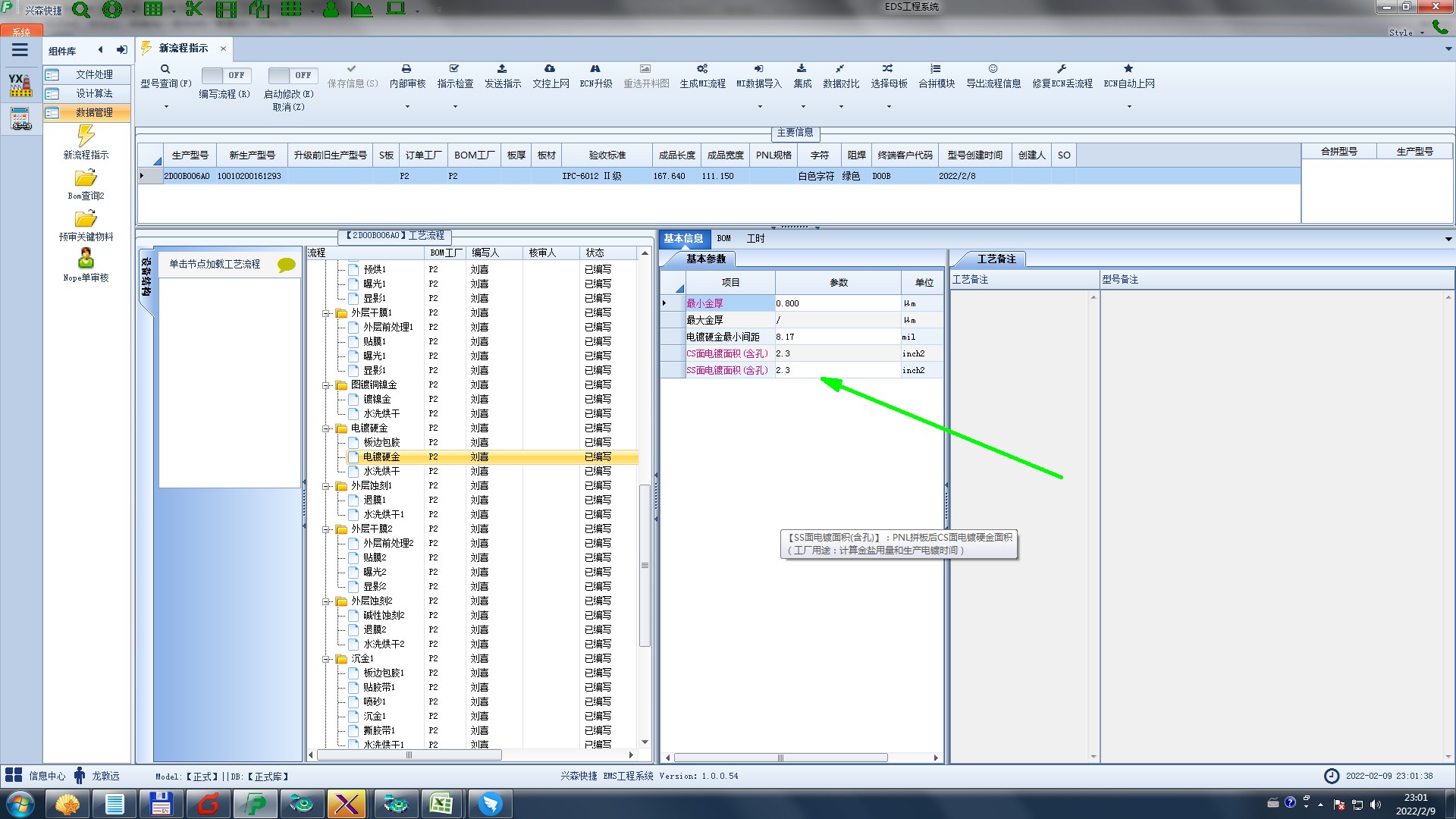1456x819 pixels.
Task: Toggle the 自动修改 OFF switch
Action: coord(292,75)
